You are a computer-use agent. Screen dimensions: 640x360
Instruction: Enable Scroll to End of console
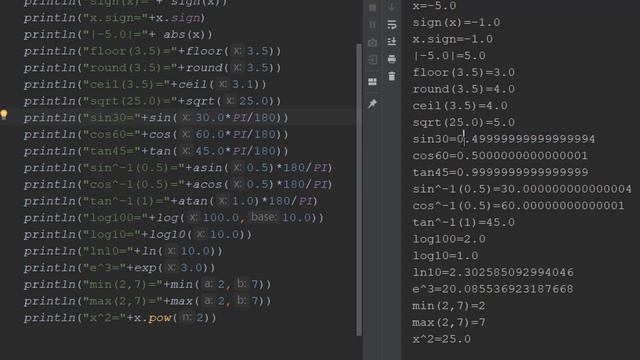[x=392, y=41]
